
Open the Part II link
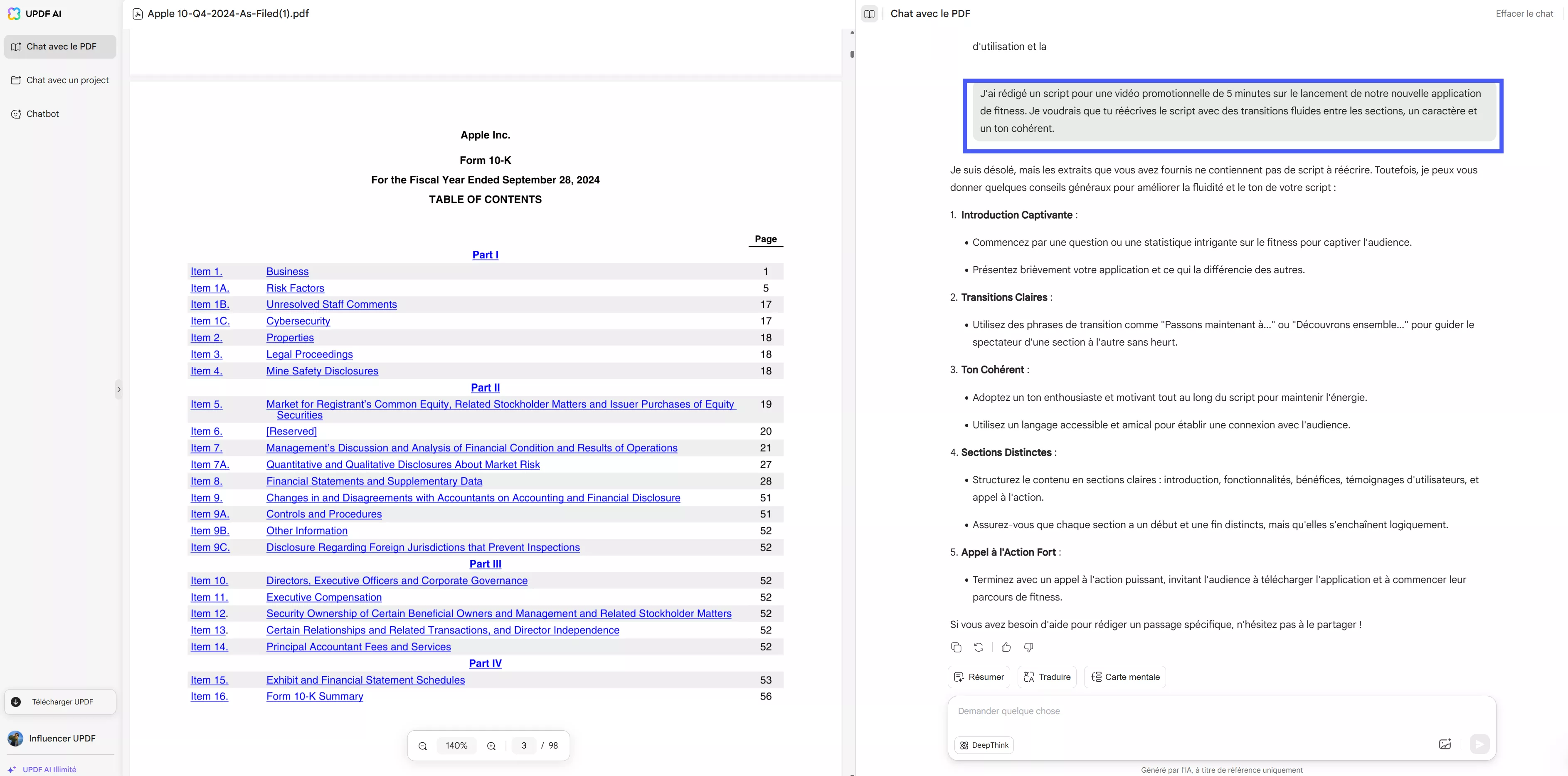tap(485, 388)
